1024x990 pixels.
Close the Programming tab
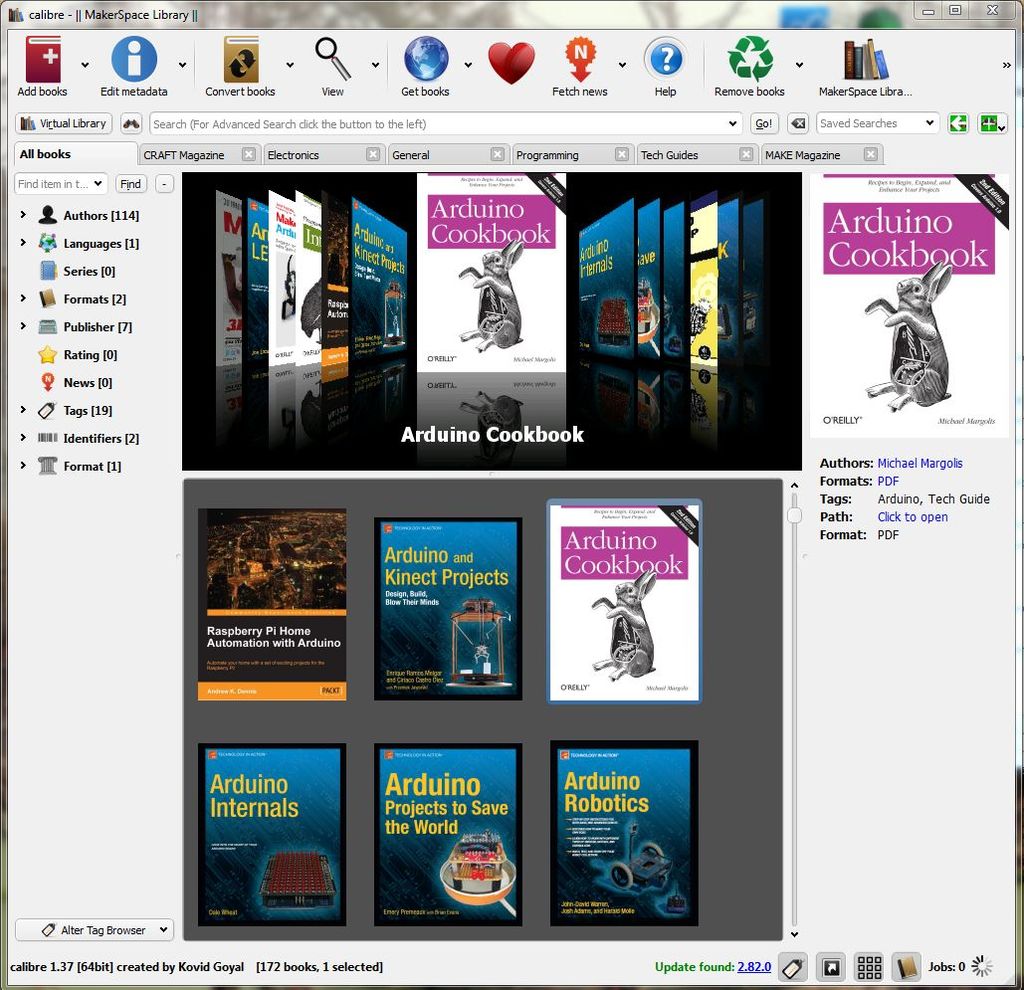pyautogui.click(x=622, y=154)
